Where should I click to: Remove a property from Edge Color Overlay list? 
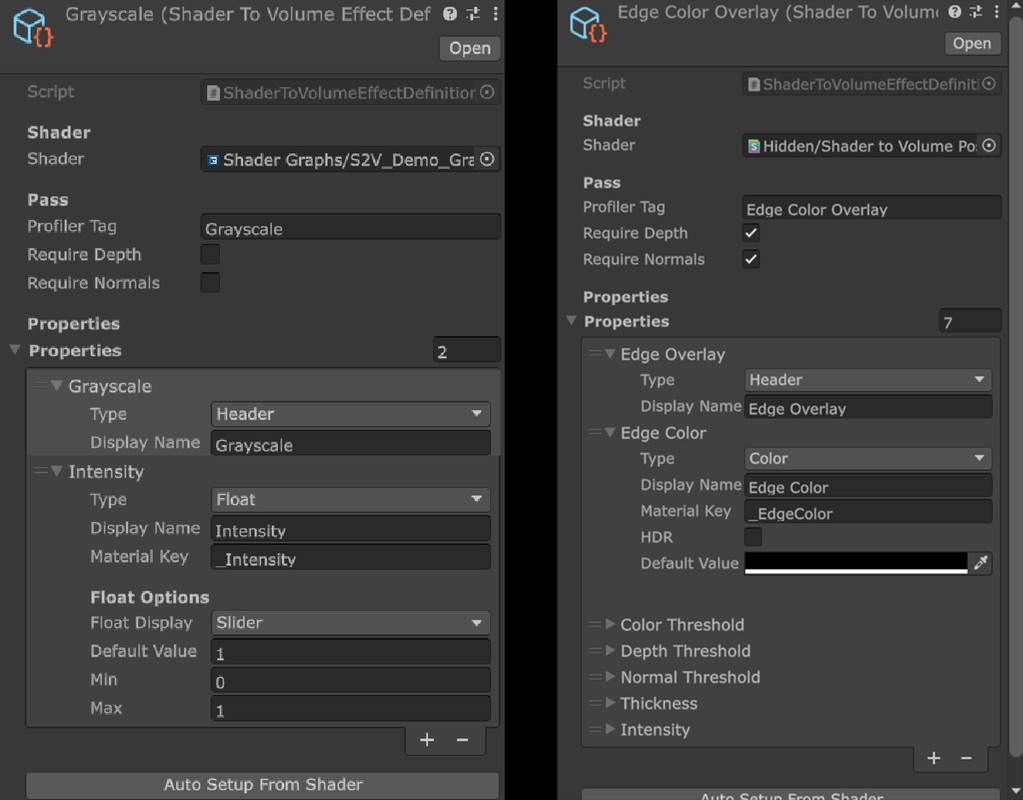[966, 758]
